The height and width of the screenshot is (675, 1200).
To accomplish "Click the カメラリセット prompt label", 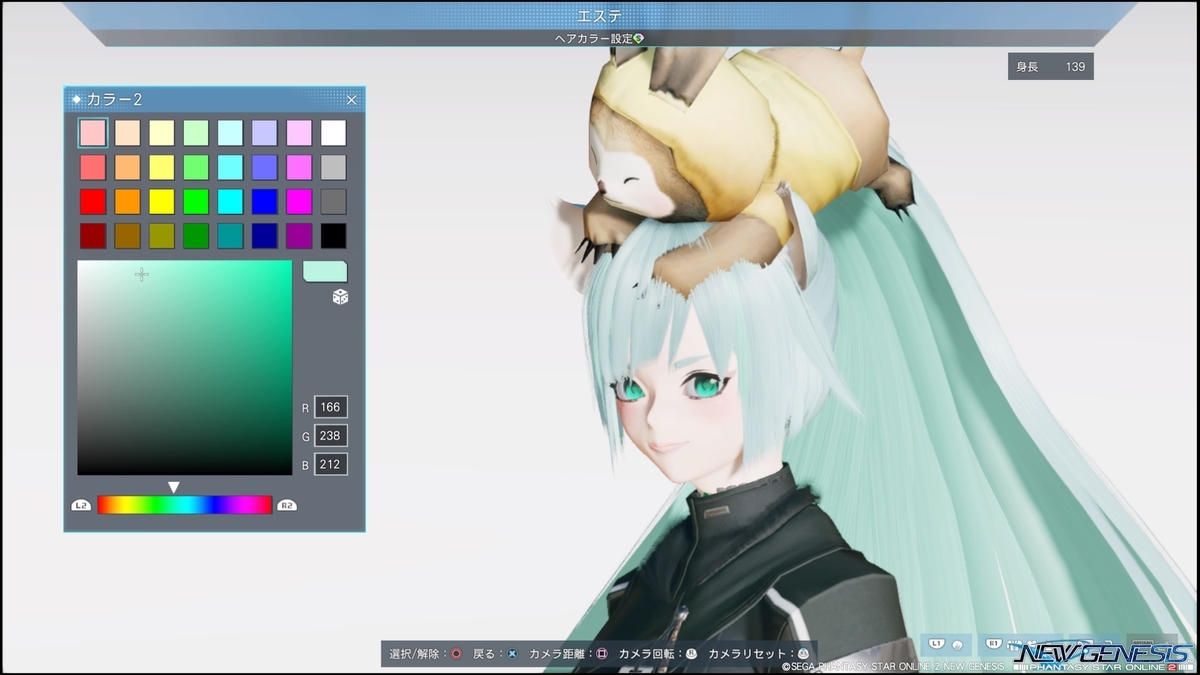I will pyautogui.click(x=747, y=654).
